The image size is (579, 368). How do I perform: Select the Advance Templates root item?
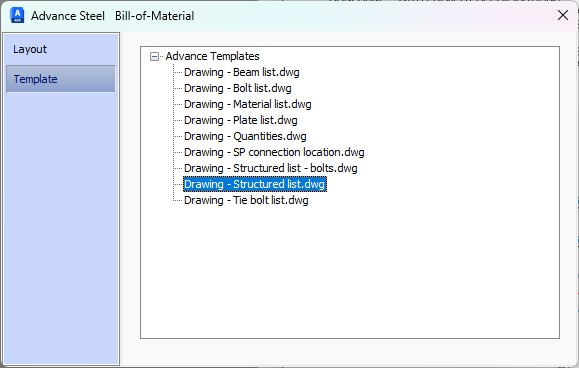pyautogui.click(x=212, y=56)
